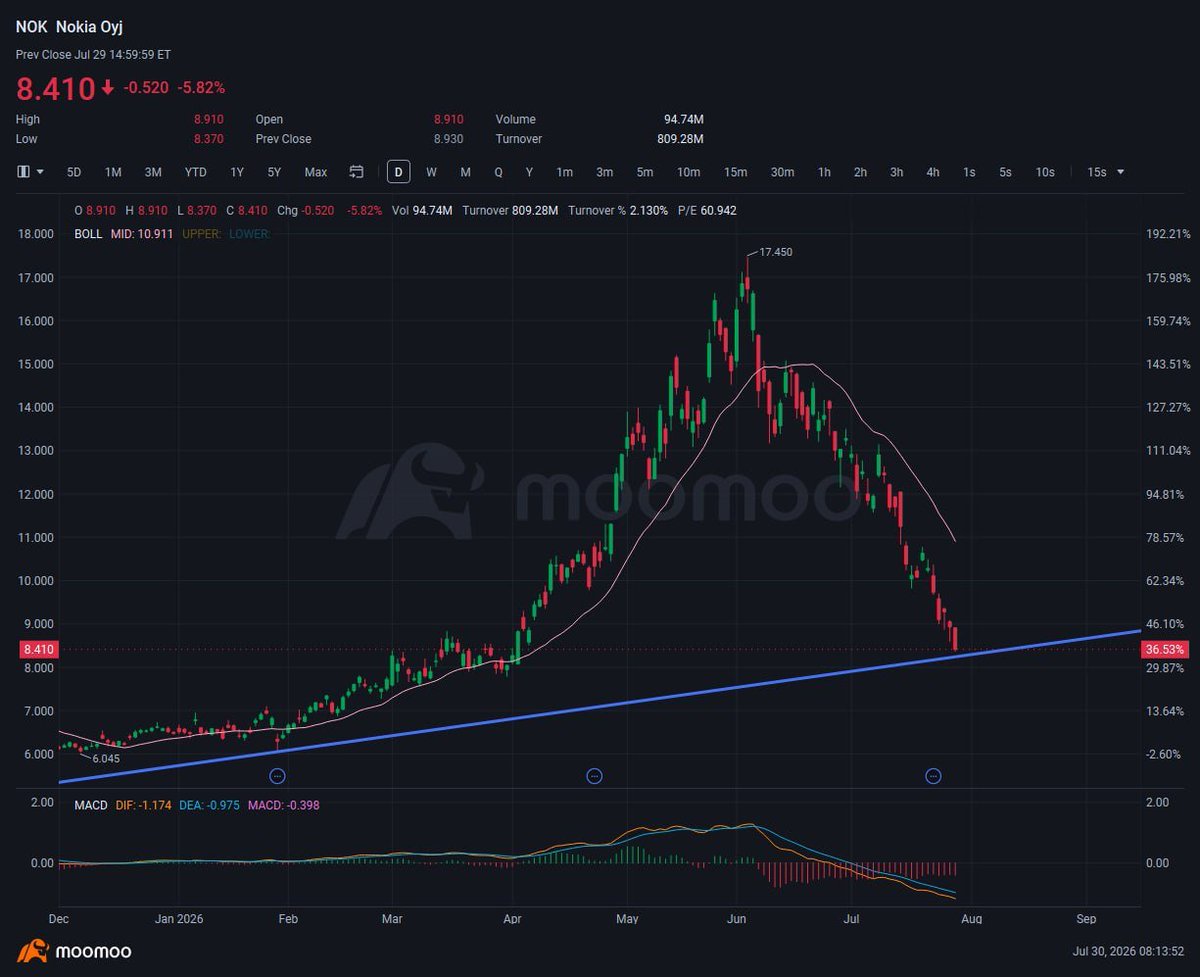
Task: Select the 3M time range
Action: point(153,172)
